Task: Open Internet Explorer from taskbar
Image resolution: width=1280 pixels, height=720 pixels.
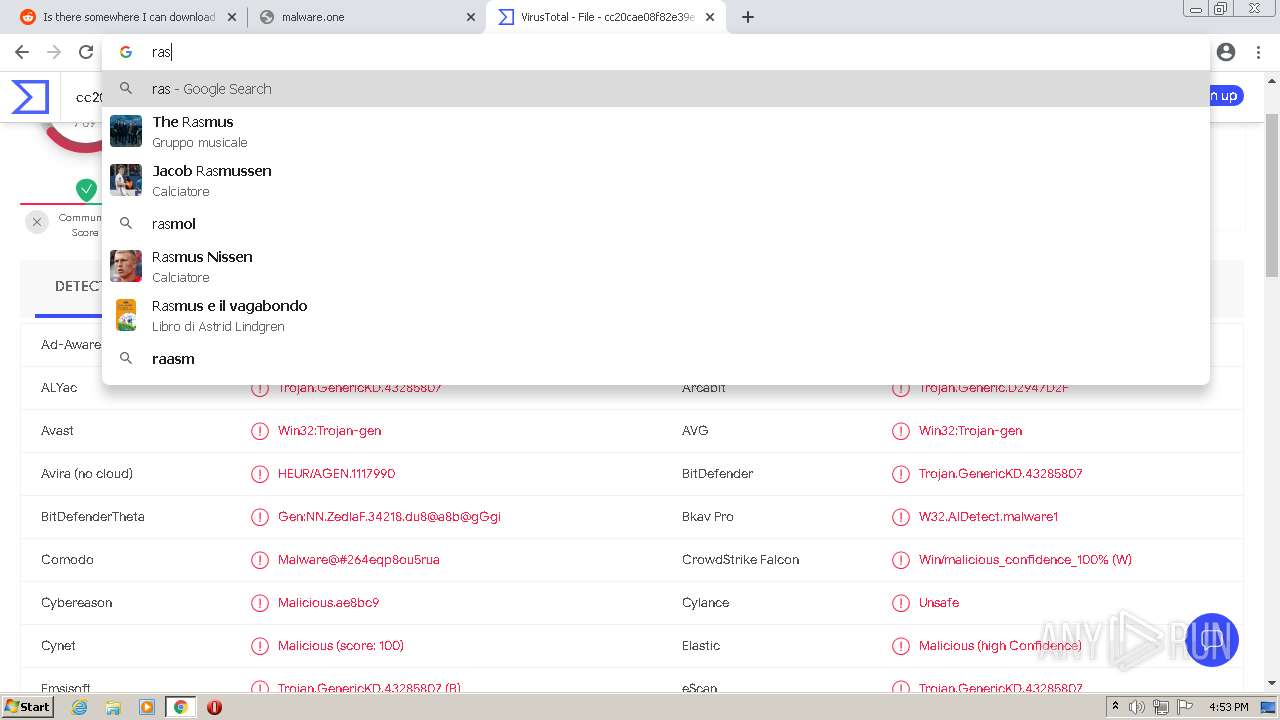Action: 80,707
